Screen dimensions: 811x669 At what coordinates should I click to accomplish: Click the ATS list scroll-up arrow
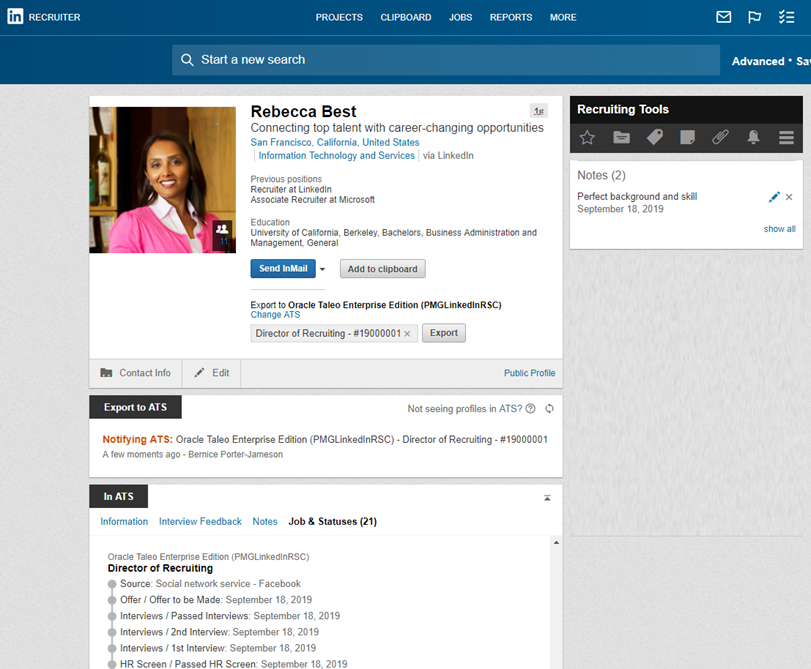(x=556, y=543)
